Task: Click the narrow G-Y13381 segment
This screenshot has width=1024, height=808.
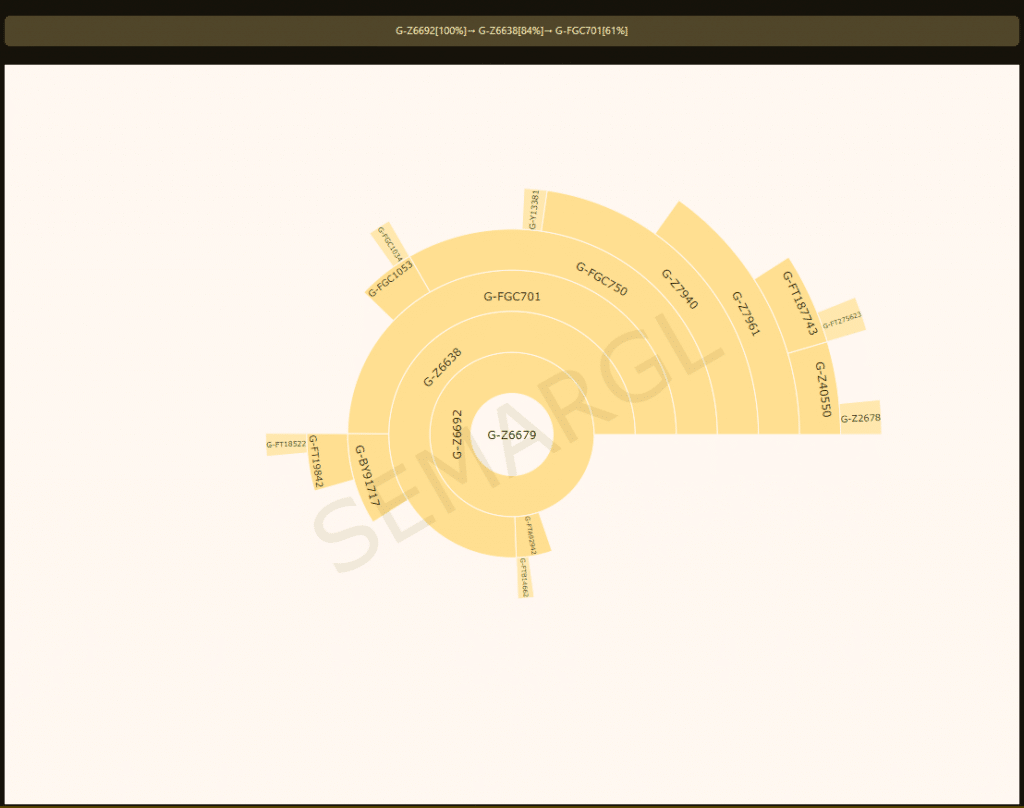Action: click(x=534, y=210)
